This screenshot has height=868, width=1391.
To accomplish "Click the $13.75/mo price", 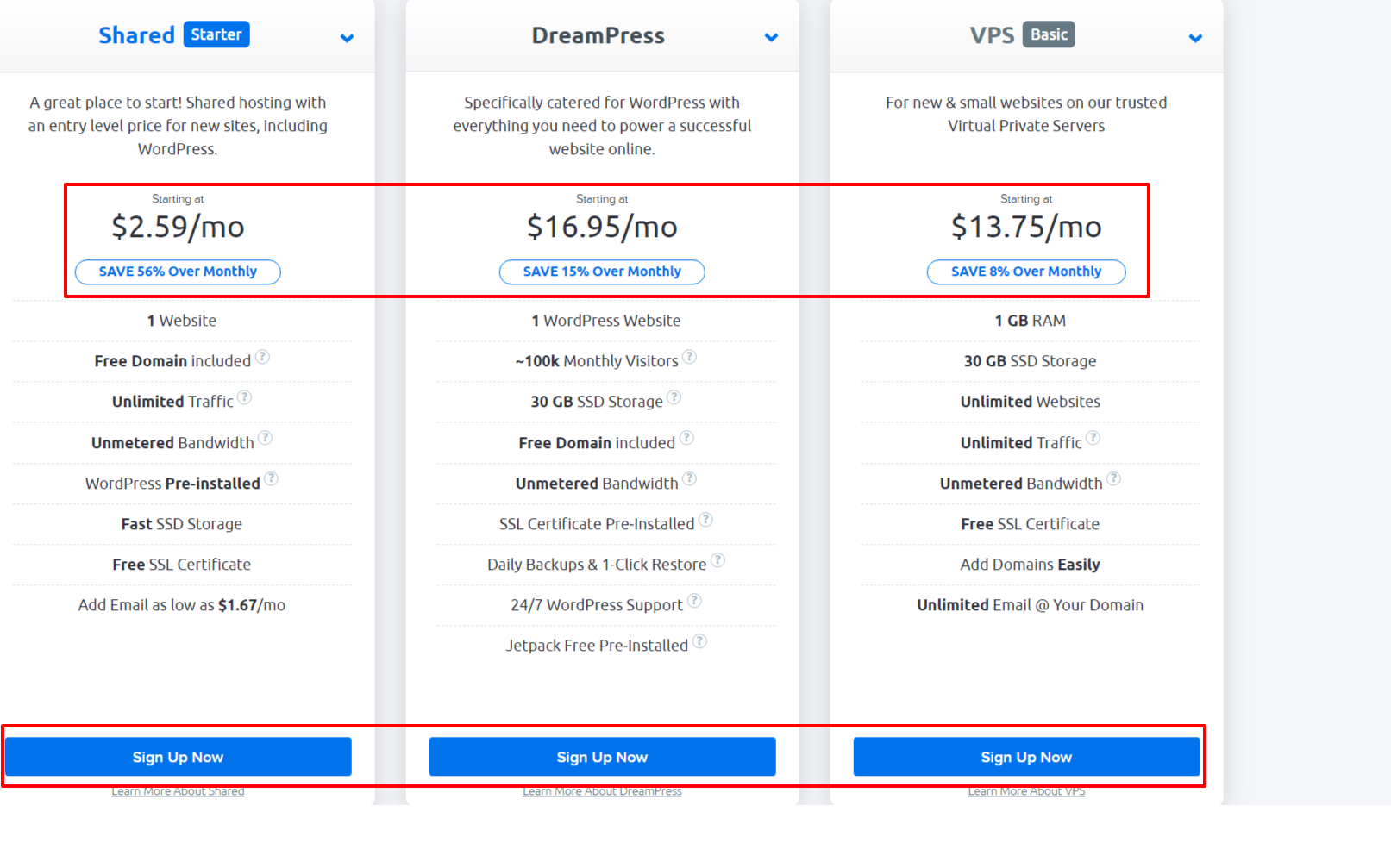I will tap(1026, 227).
